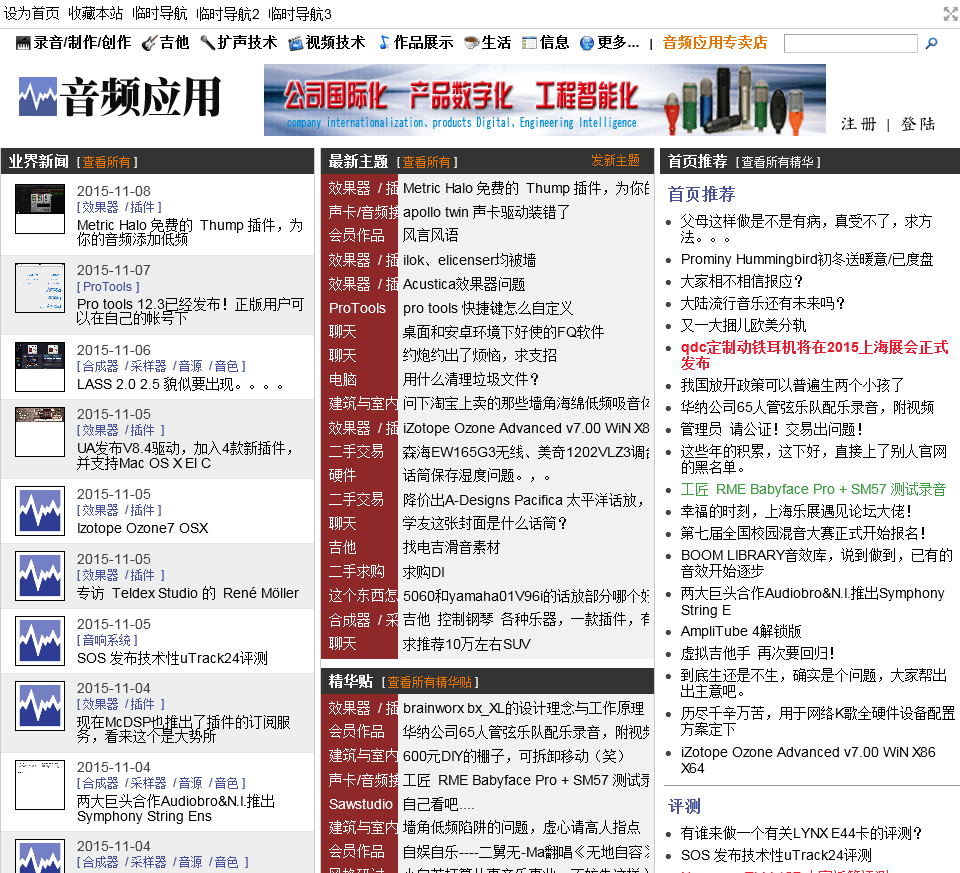Image resolution: width=960 pixels, height=873 pixels.
Task: Click the globe icon beside 更多
Action: (587, 43)
